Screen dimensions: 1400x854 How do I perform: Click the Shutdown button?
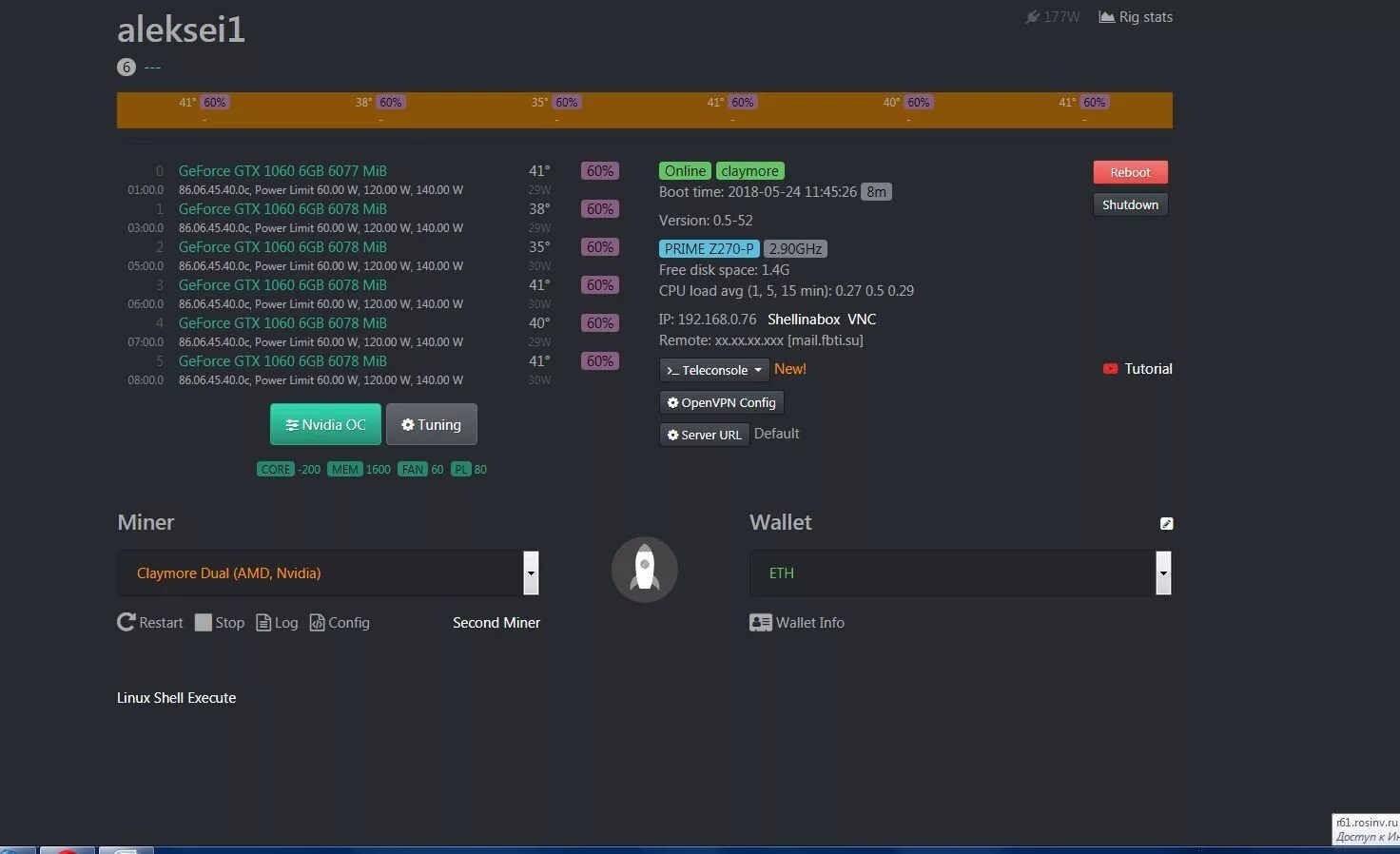[1130, 204]
